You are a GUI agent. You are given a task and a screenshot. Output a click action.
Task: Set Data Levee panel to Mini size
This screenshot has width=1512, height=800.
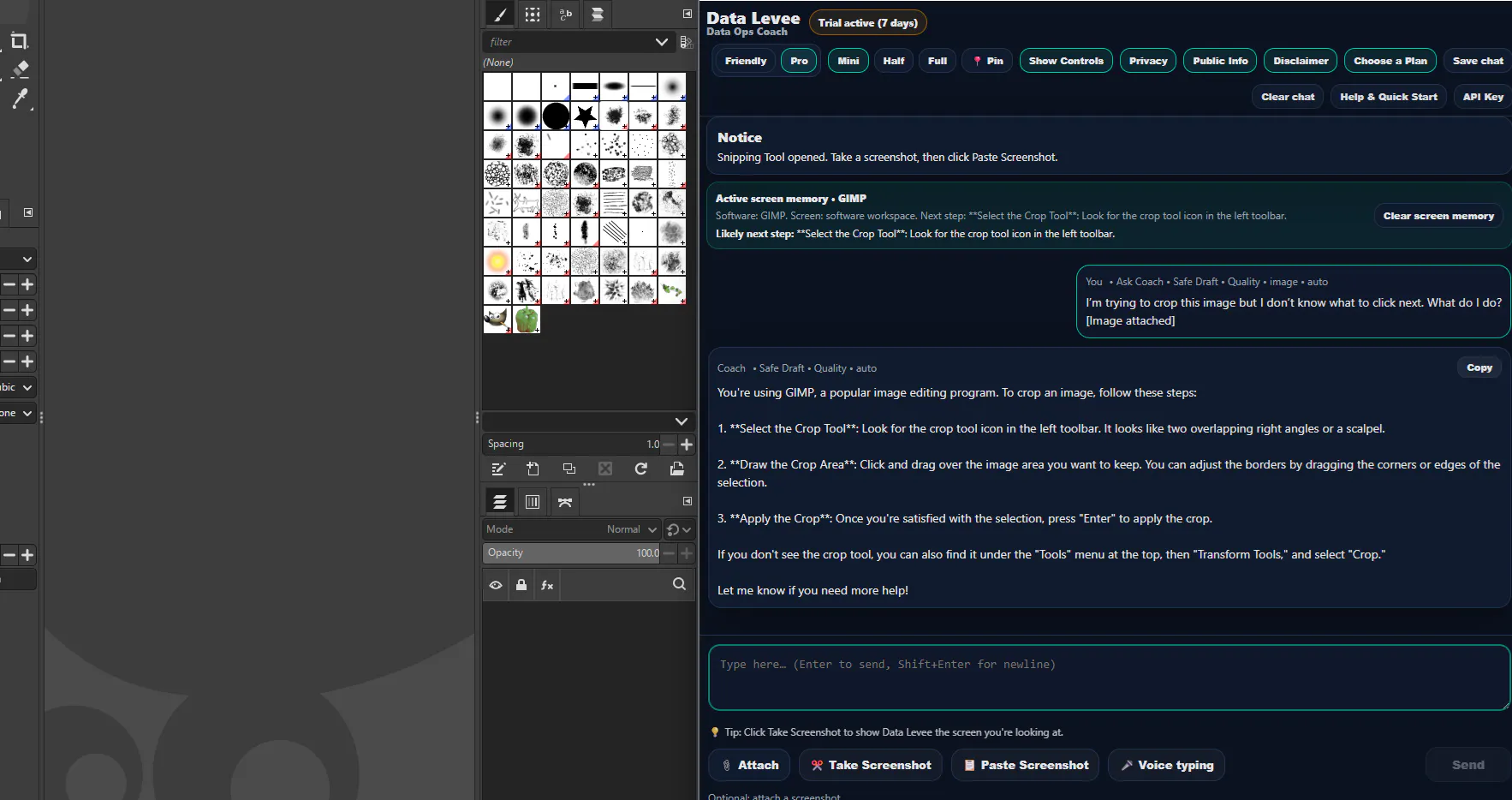coord(848,61)
